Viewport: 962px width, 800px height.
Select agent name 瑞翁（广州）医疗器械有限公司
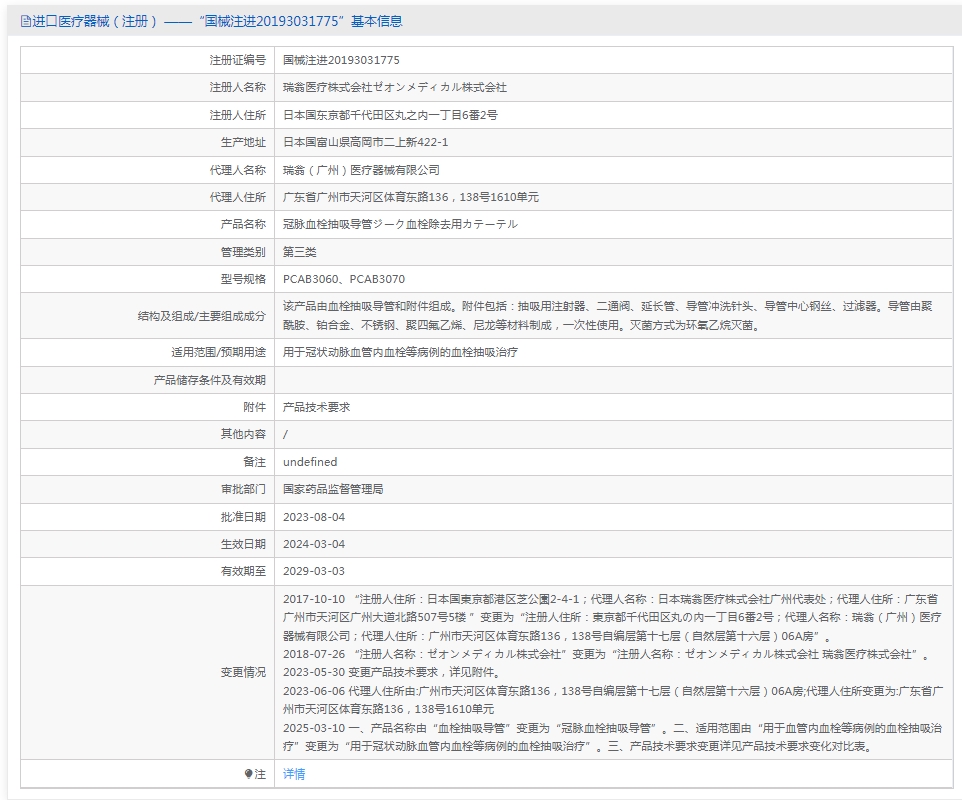(x=361, y=170)
